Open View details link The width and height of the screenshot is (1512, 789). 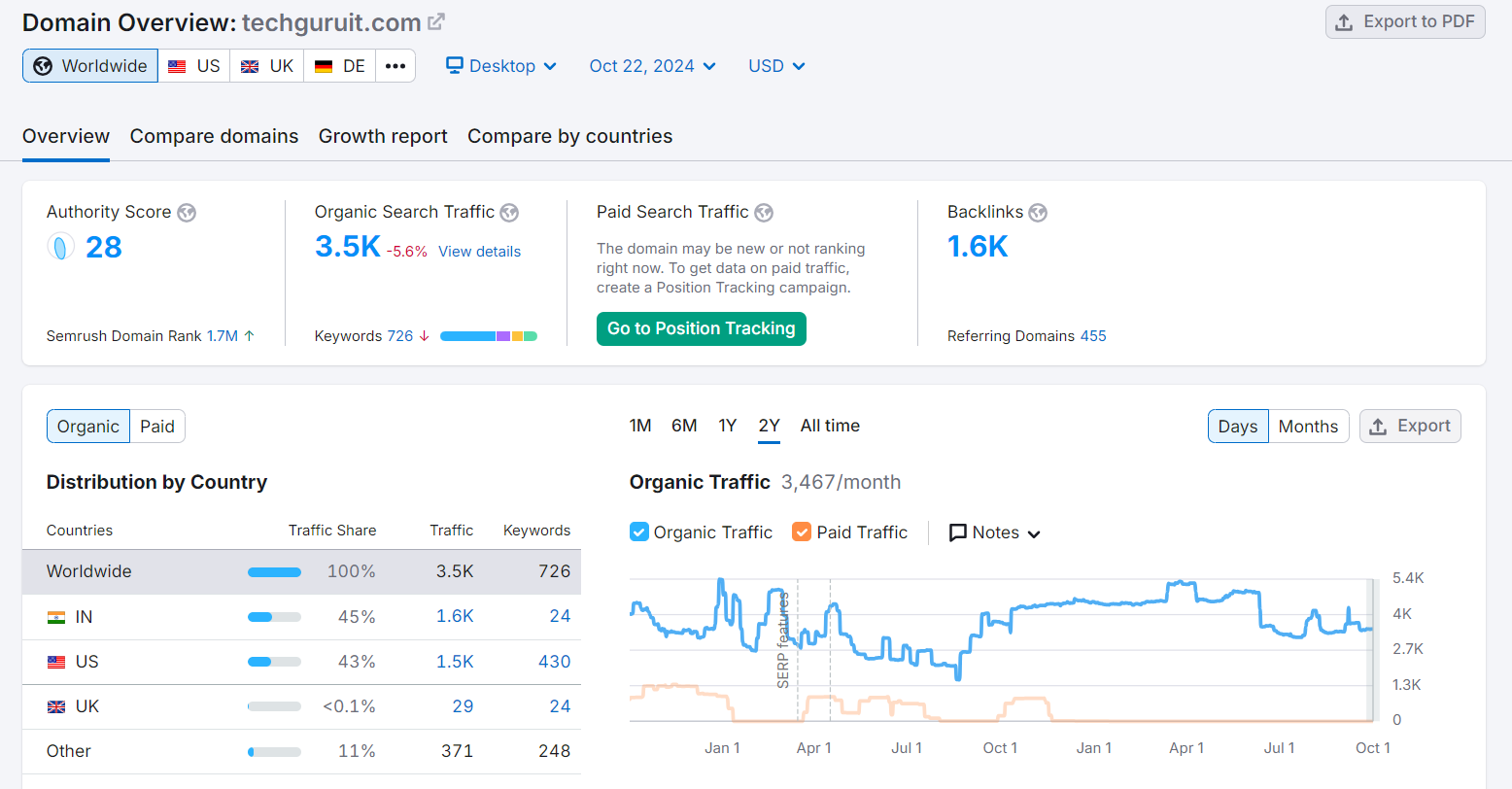(x=479, y=252)
